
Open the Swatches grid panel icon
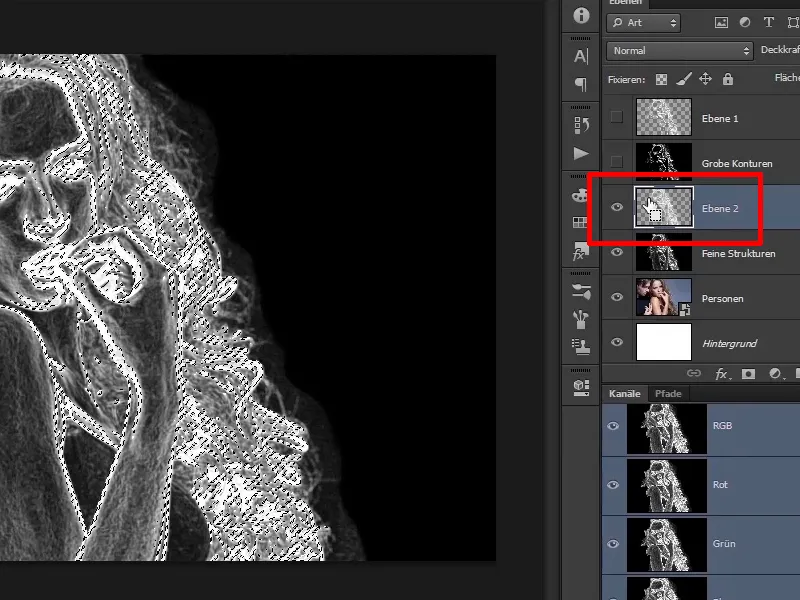[x=580, y=222]
